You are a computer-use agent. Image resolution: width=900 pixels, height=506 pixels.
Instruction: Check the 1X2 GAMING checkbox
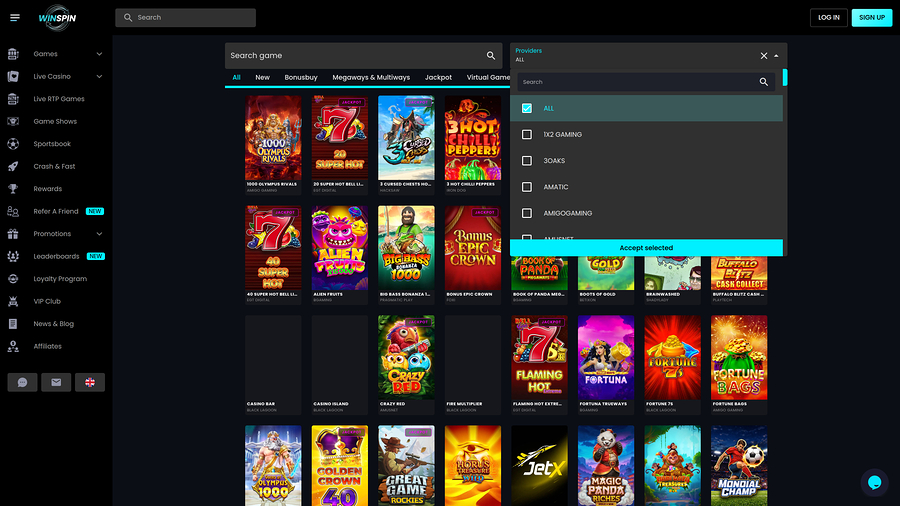(527, 134)
